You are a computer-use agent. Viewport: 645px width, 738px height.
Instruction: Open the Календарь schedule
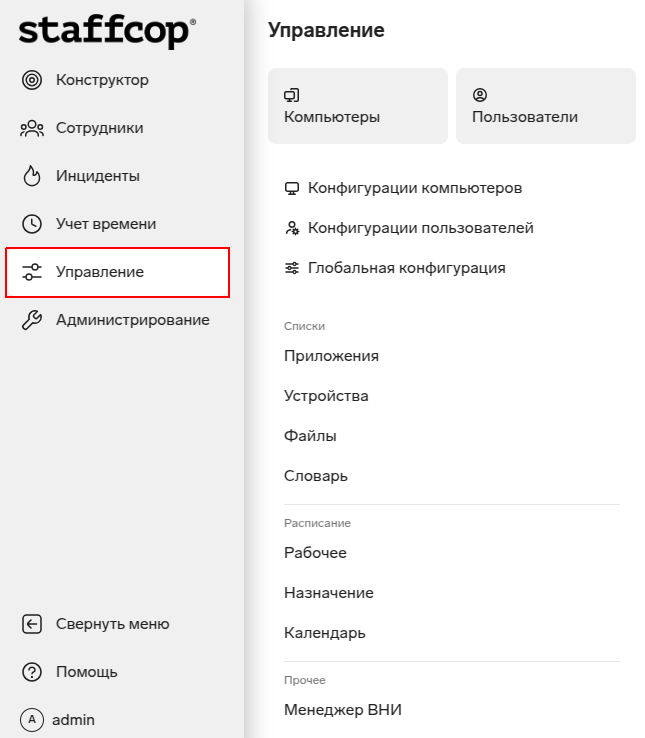(325, 633)
